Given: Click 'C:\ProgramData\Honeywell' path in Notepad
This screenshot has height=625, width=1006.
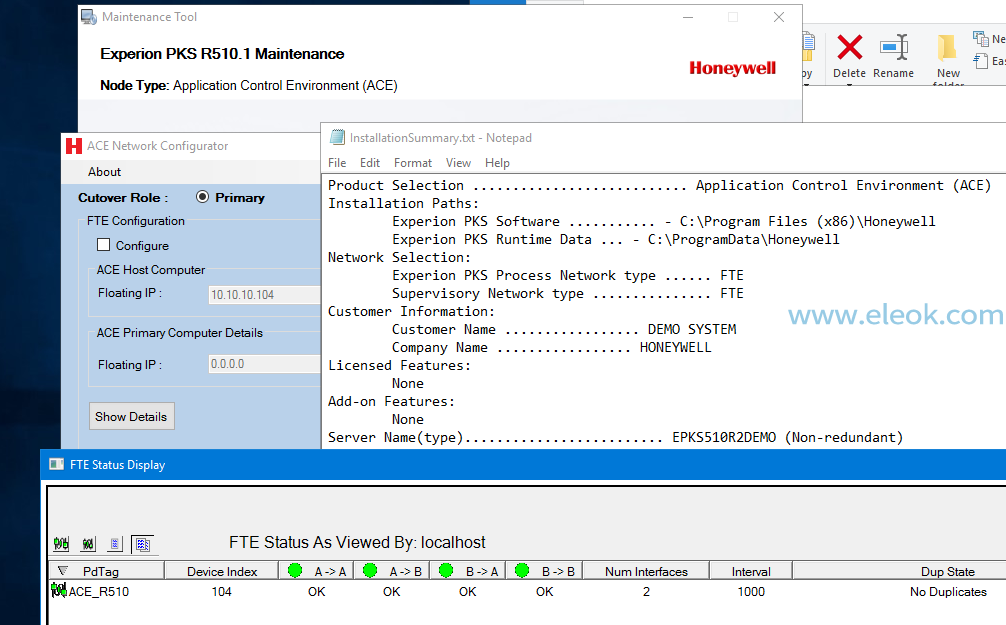Looking at the screenshot, I should (743, 239).
